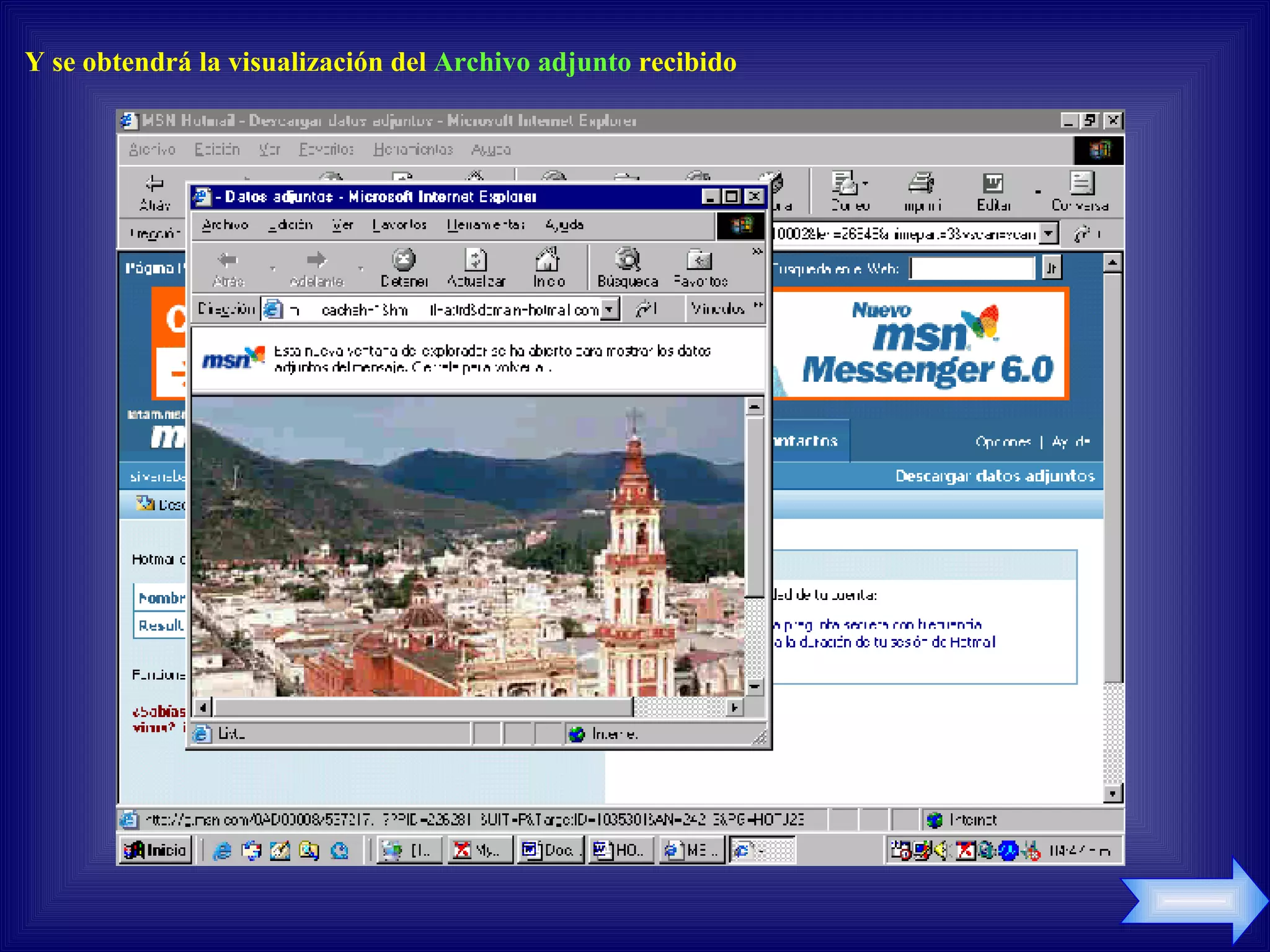Click the Ayuda link next to Opciones in Hotmail

coord(1071,441)
